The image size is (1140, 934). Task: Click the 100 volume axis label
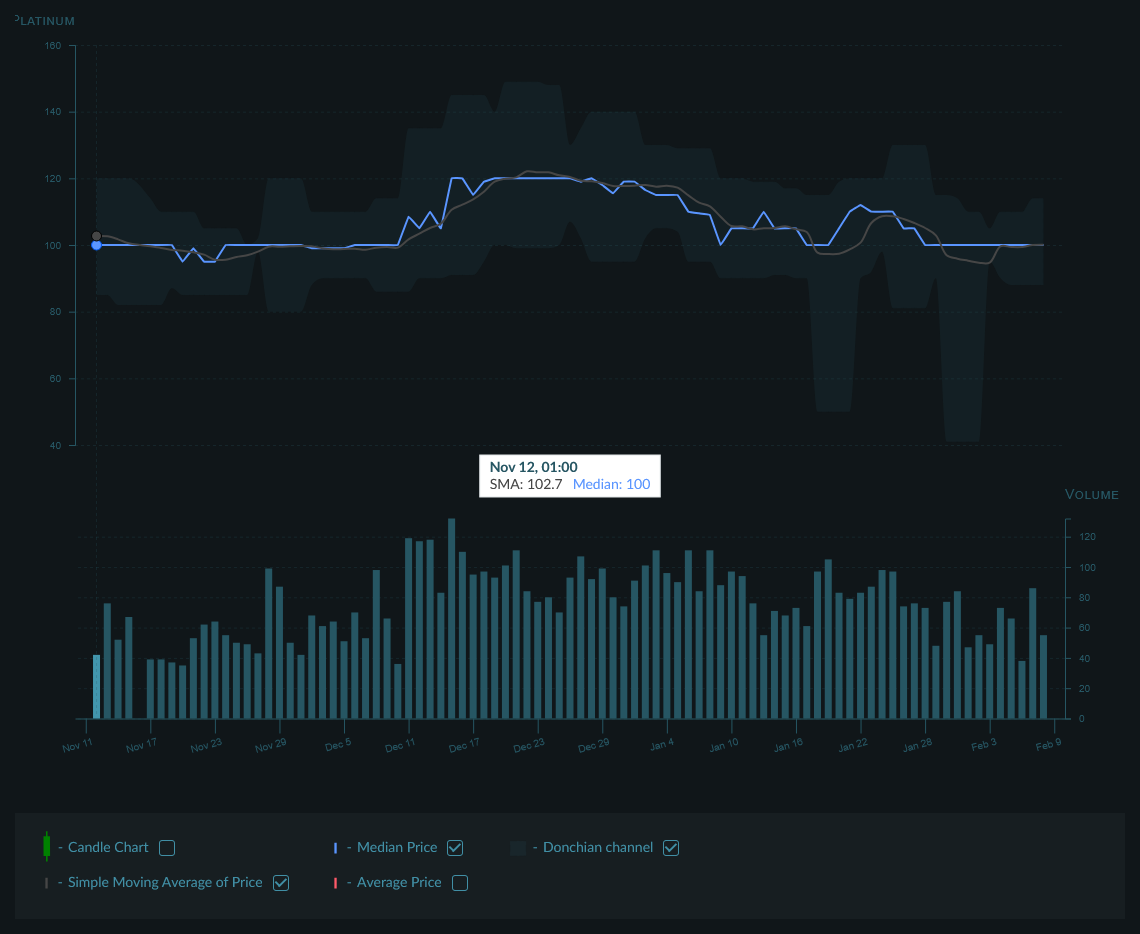(1087, 568)
